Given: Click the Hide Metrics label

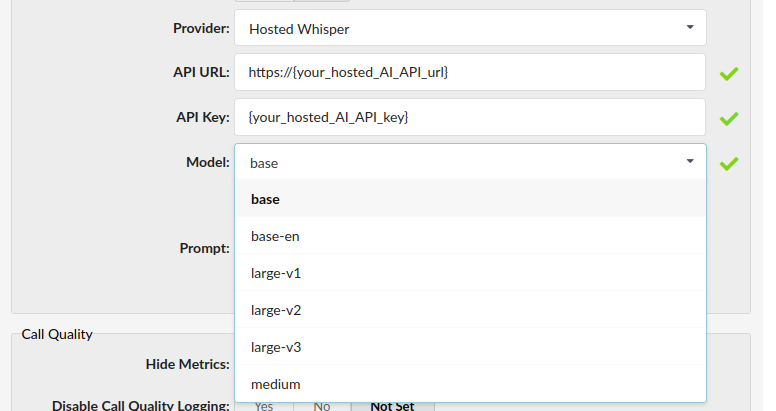Looking at the screenshot, I should point(188,364).
